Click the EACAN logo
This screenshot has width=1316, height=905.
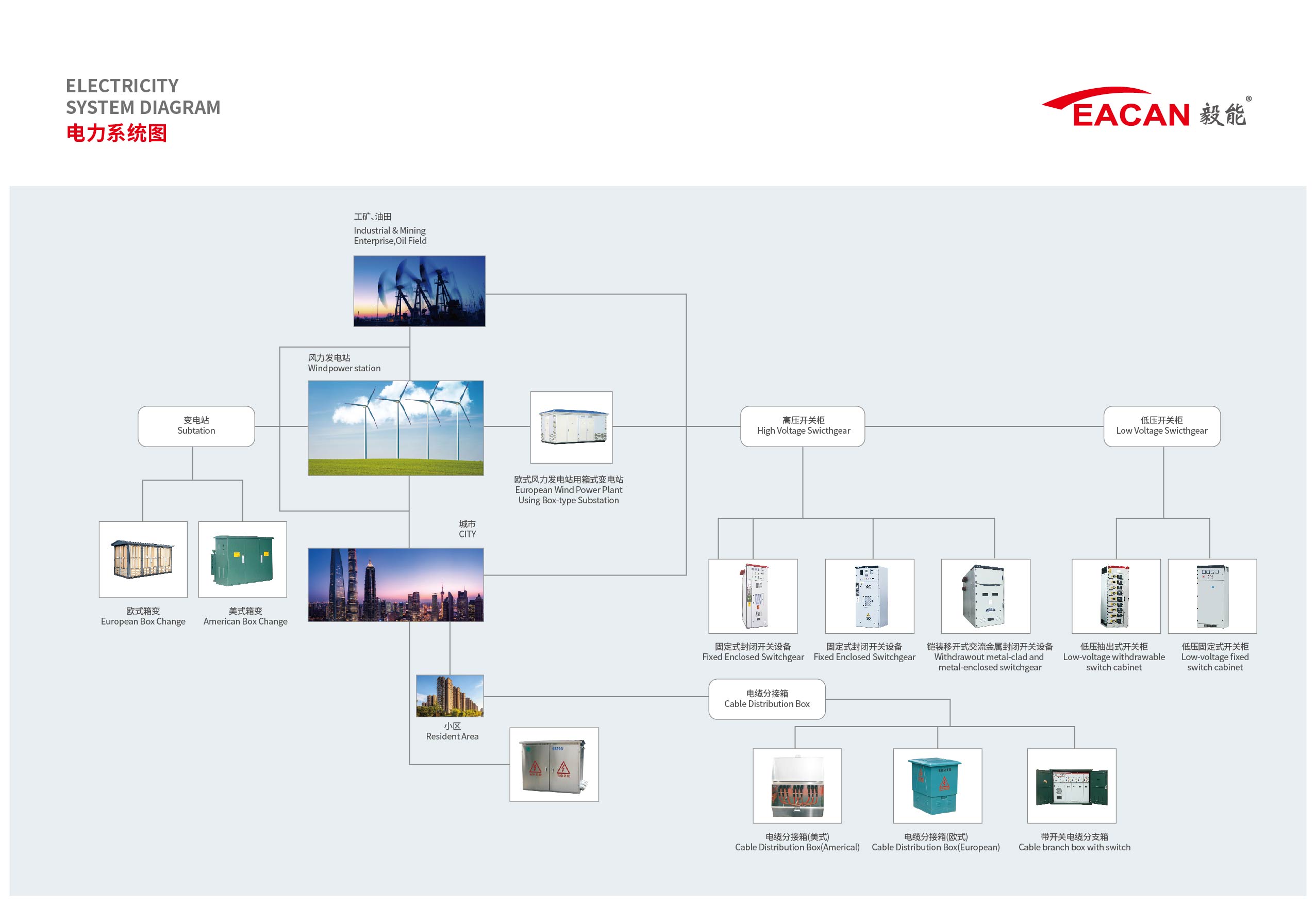point(1146,107)
